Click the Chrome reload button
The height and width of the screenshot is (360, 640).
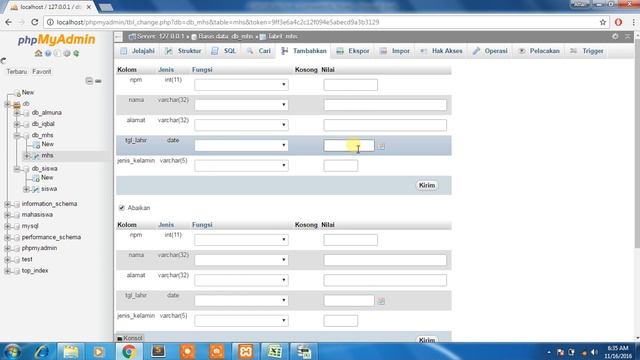pos(34,22)
